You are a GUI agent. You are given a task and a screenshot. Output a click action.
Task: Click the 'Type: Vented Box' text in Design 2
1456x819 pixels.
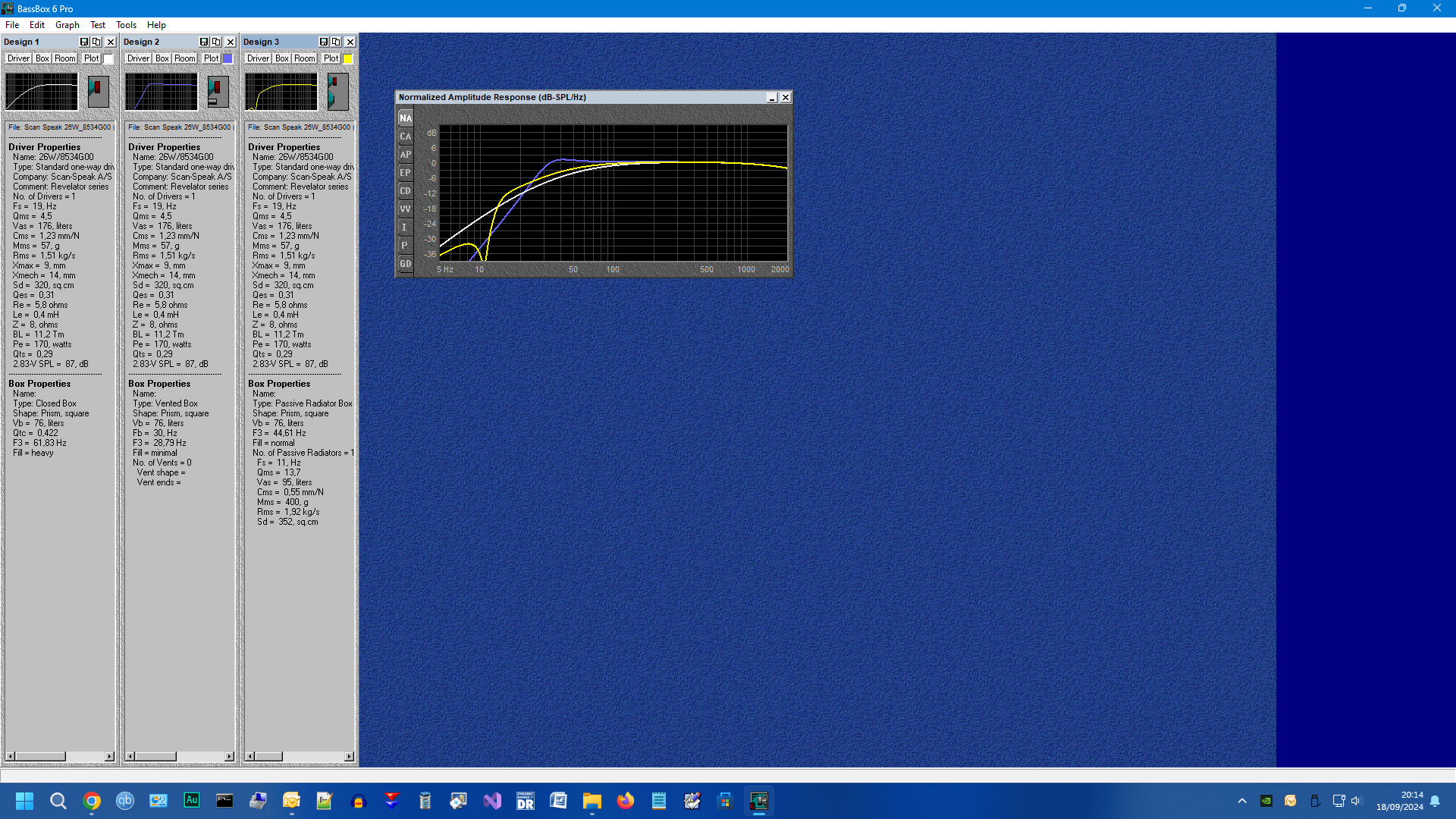click(x=165, y=403)
